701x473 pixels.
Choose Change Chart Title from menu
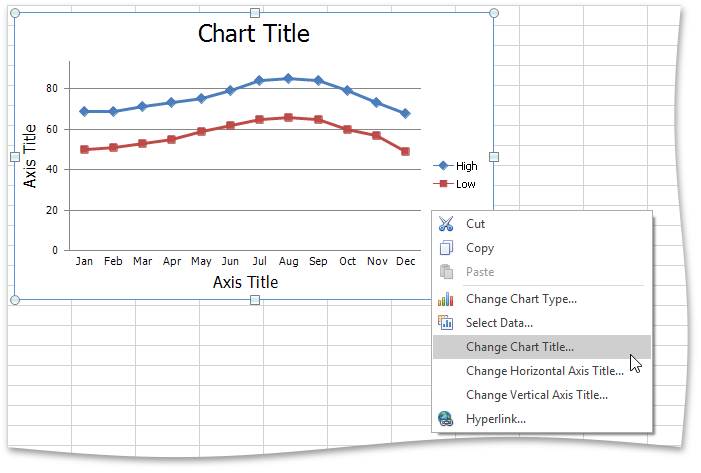tap(520, 347)
